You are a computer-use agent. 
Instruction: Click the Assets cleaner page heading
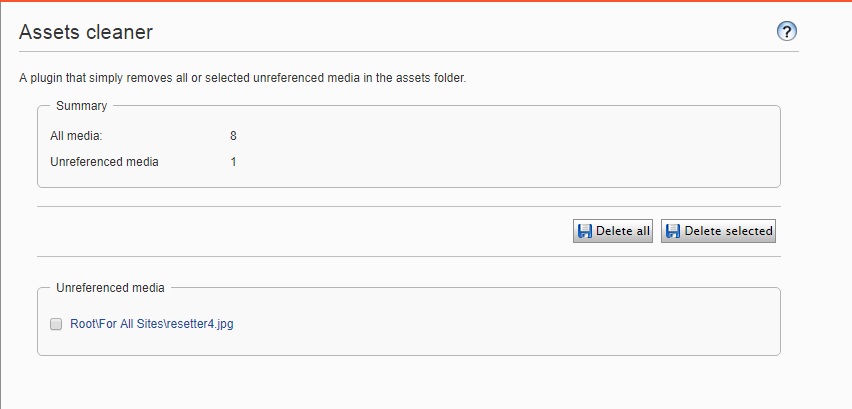point(86,32)
